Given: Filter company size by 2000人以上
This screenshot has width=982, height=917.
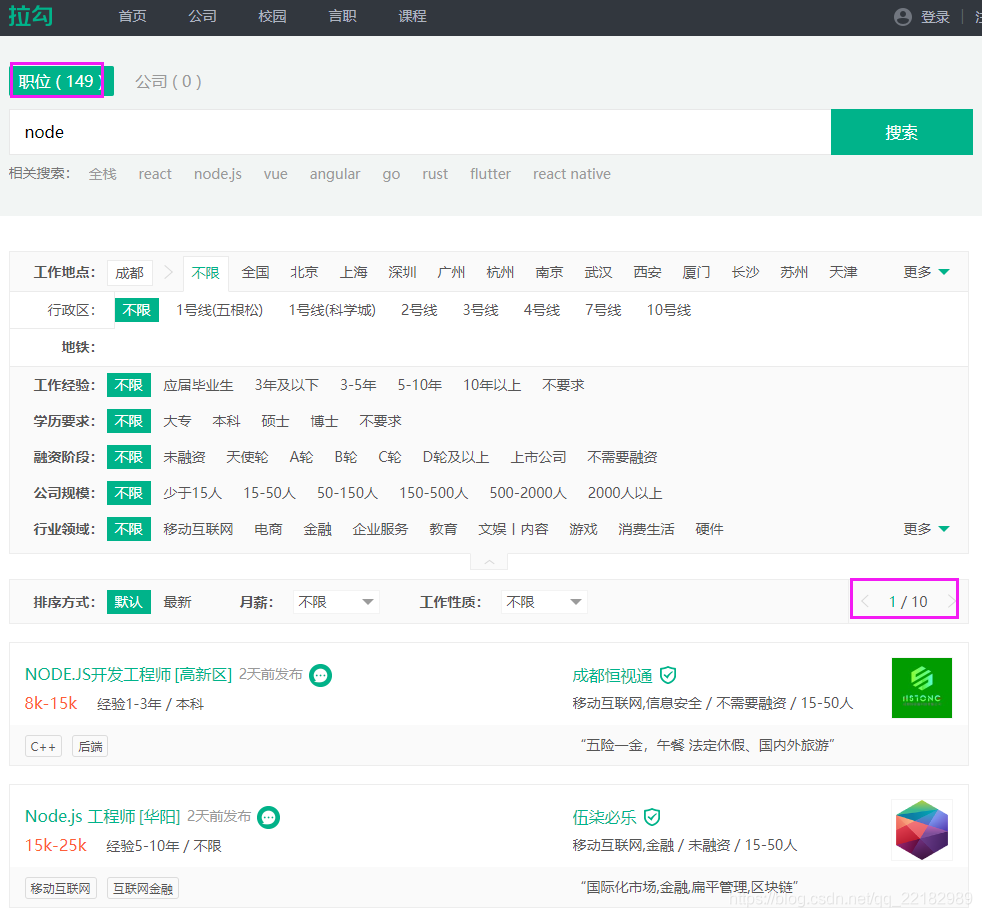Looking at the screenshot, I should (624, 494).
